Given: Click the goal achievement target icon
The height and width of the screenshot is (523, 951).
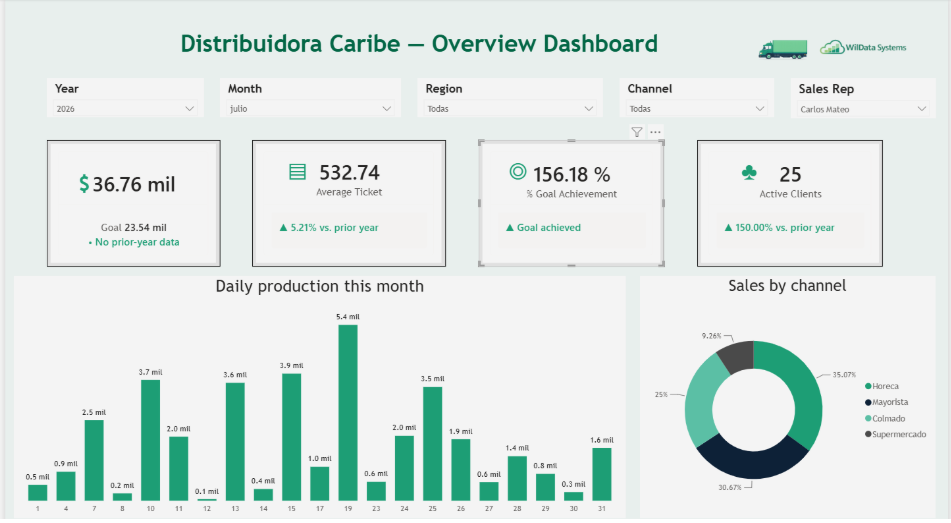Looking at the screenshot, I should tap(518, 172).
